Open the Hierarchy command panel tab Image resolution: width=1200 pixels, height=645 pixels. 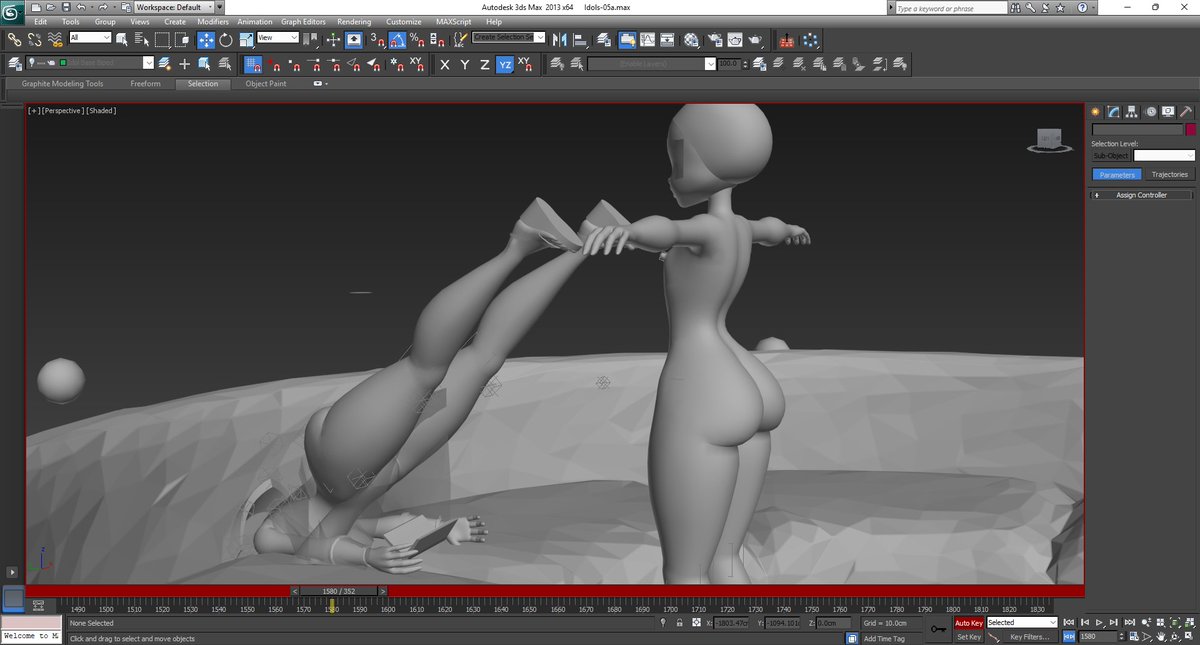pyautogui.click(x=1131, y=111)
